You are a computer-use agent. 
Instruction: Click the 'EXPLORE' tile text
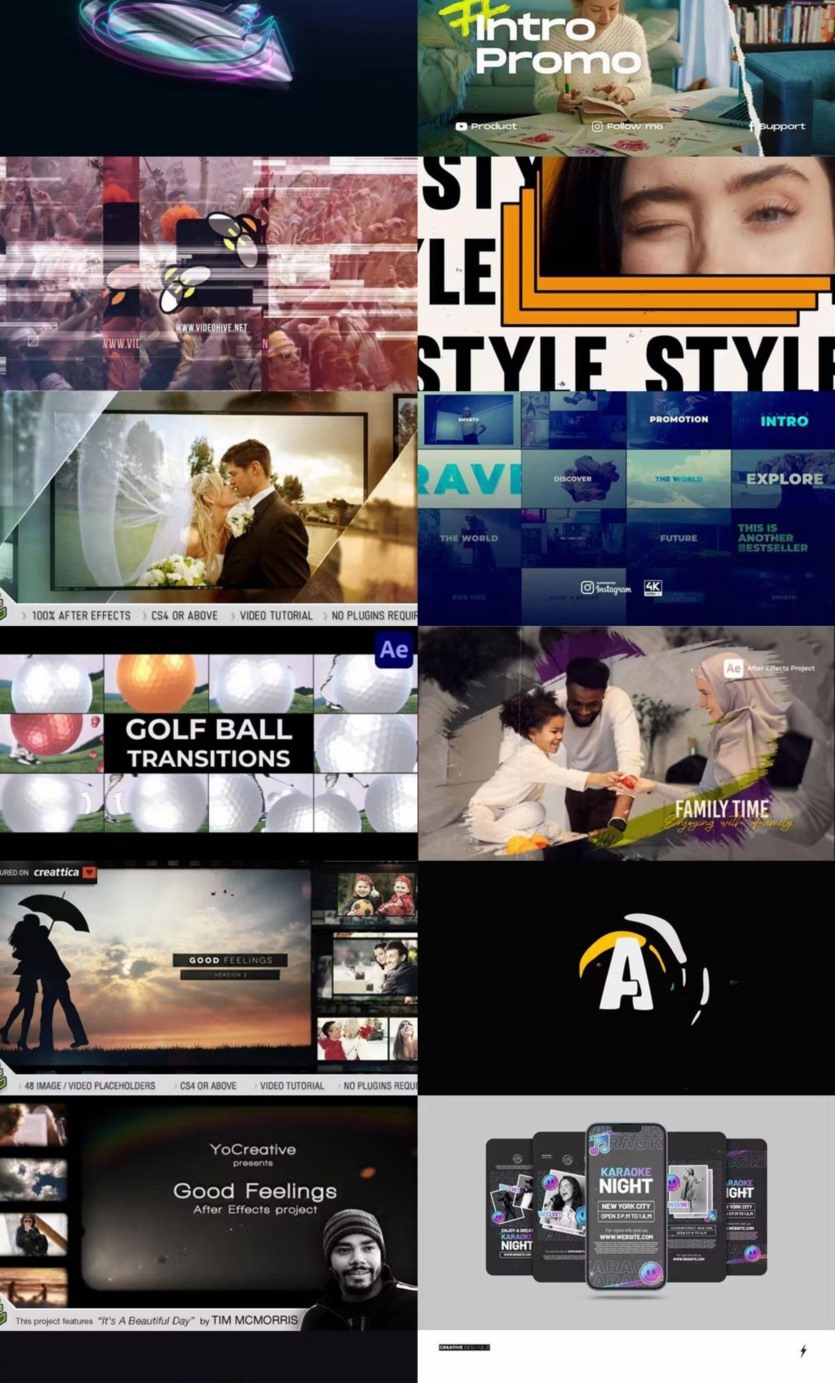(x=785, y=479)
